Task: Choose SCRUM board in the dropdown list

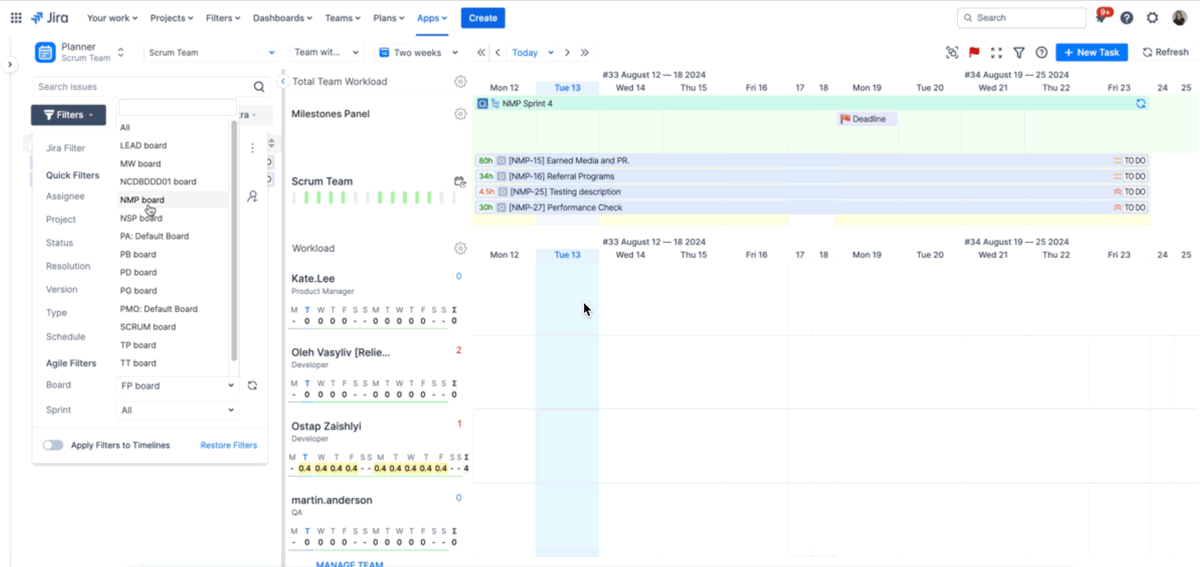Action: (x=148, y=327)
